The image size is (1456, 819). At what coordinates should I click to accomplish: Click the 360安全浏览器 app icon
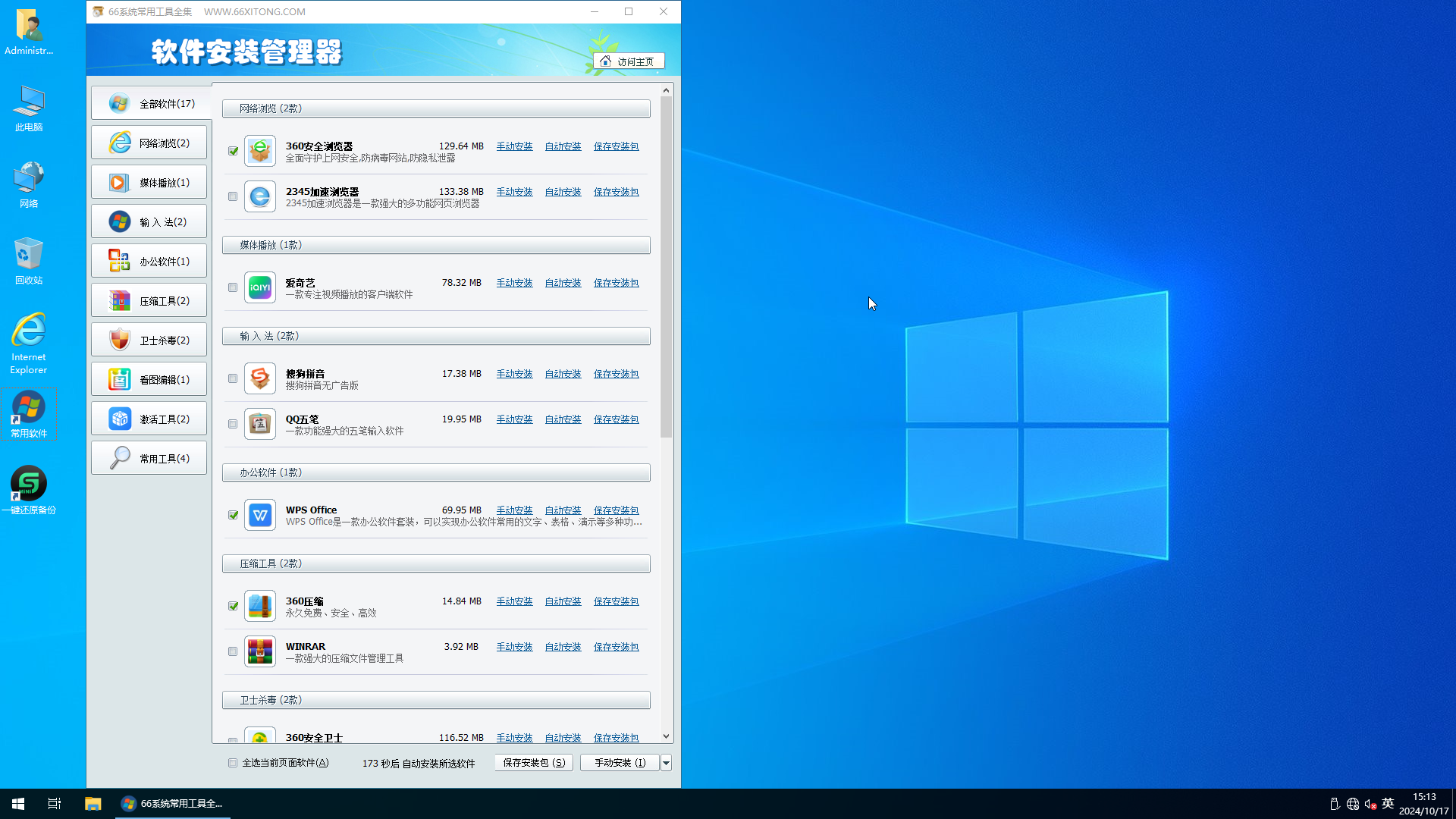pos(260,151)
